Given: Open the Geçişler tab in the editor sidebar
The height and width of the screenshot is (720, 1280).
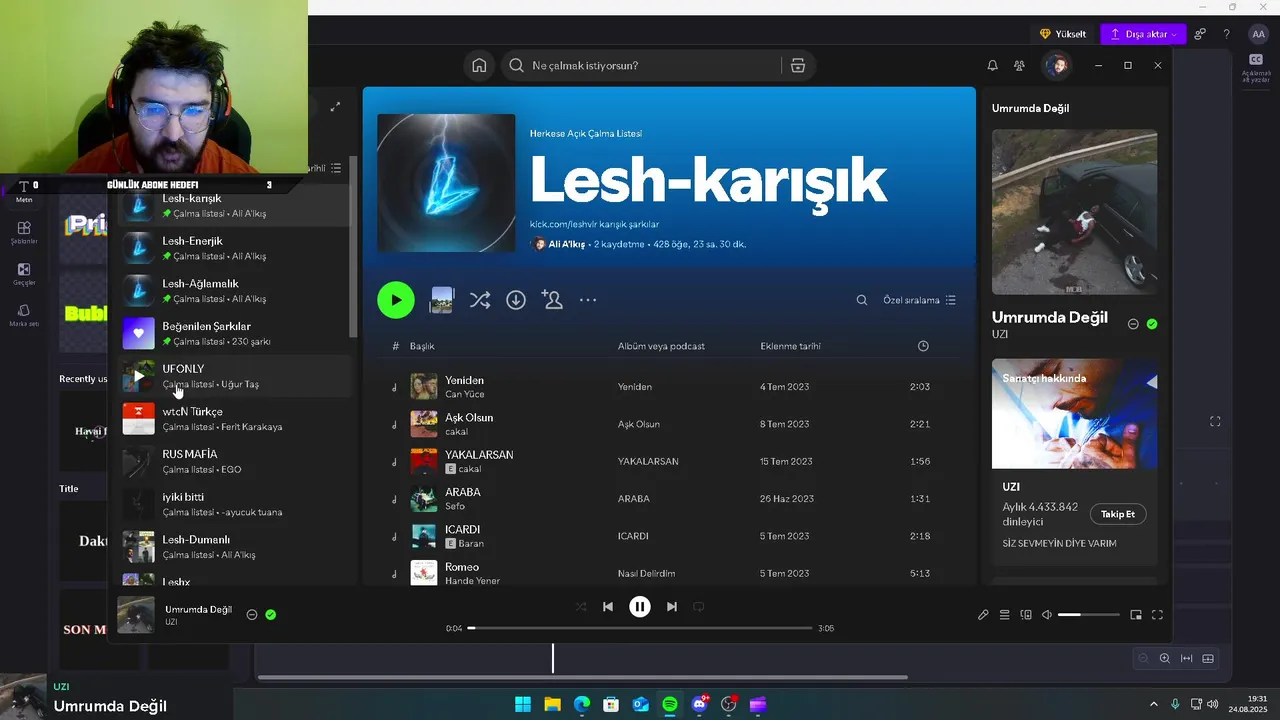Looking at the screenshot, I should tap(24, 274).
